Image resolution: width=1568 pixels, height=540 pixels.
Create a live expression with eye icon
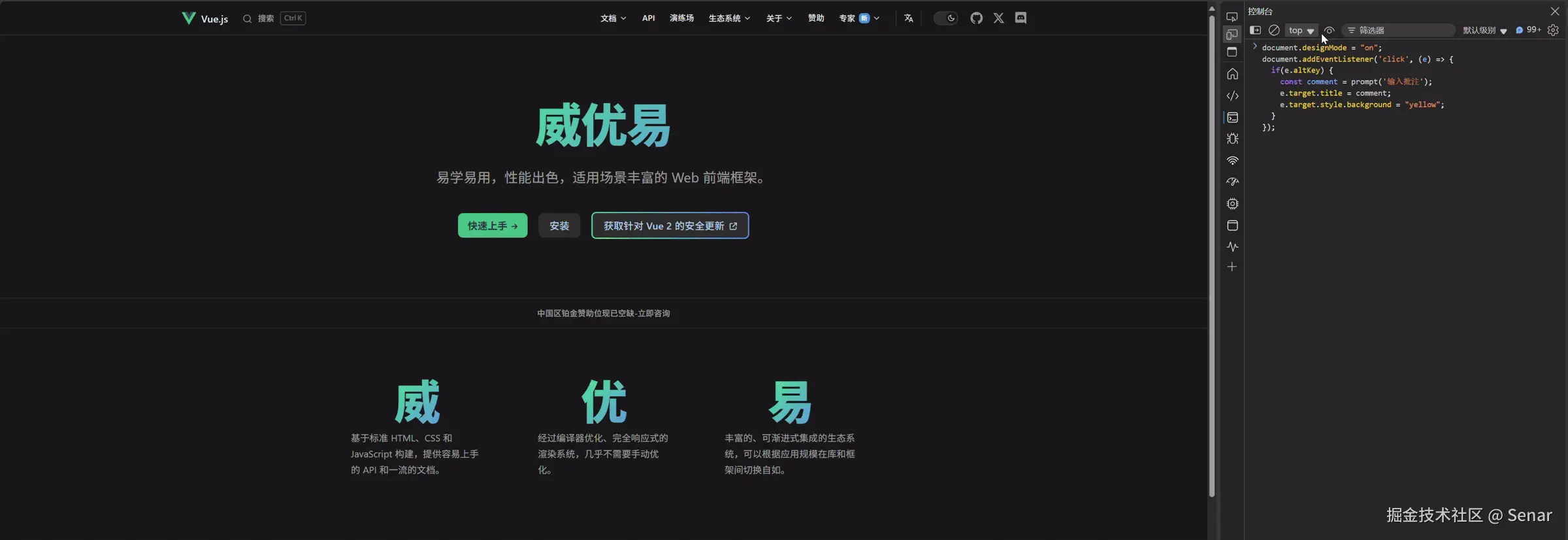pos(1329,30)
